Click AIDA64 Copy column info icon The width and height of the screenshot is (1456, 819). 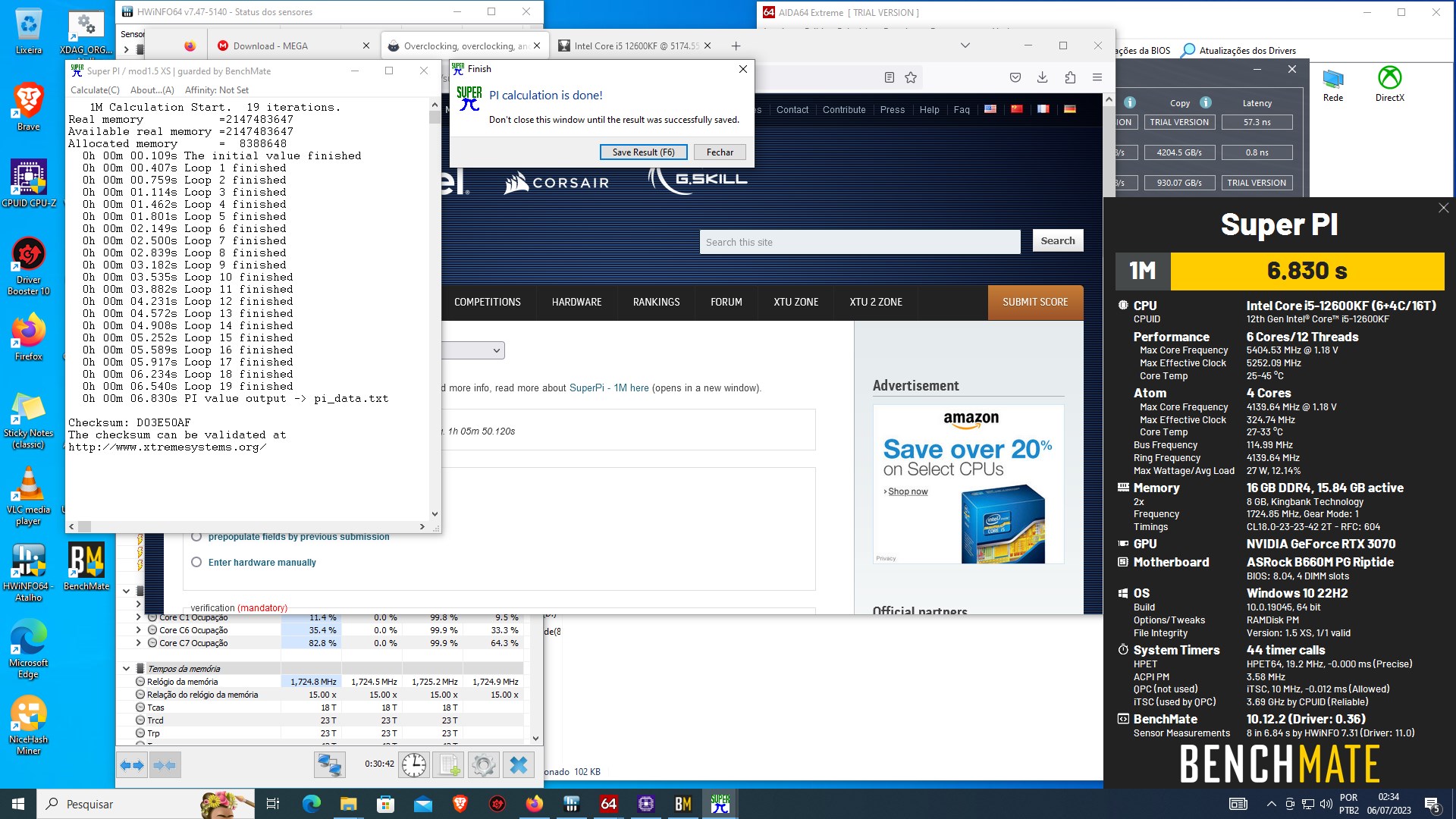1206,102
